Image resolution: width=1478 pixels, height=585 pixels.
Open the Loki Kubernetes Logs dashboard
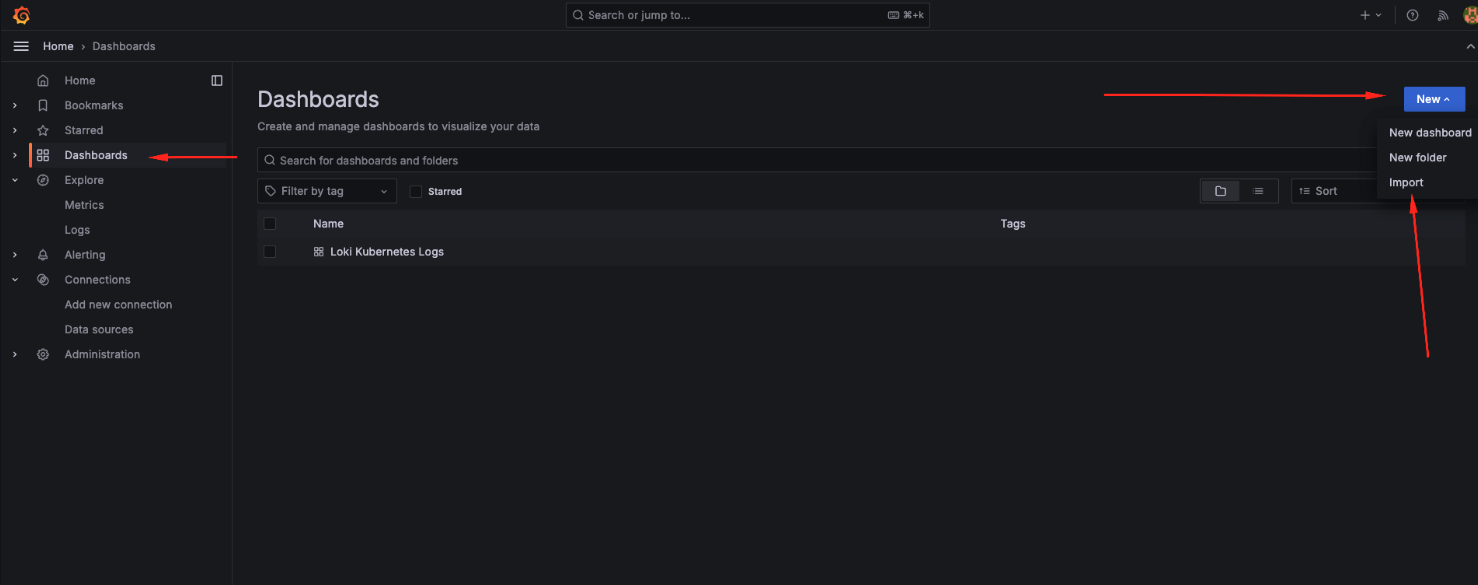(x=387, y=252)
